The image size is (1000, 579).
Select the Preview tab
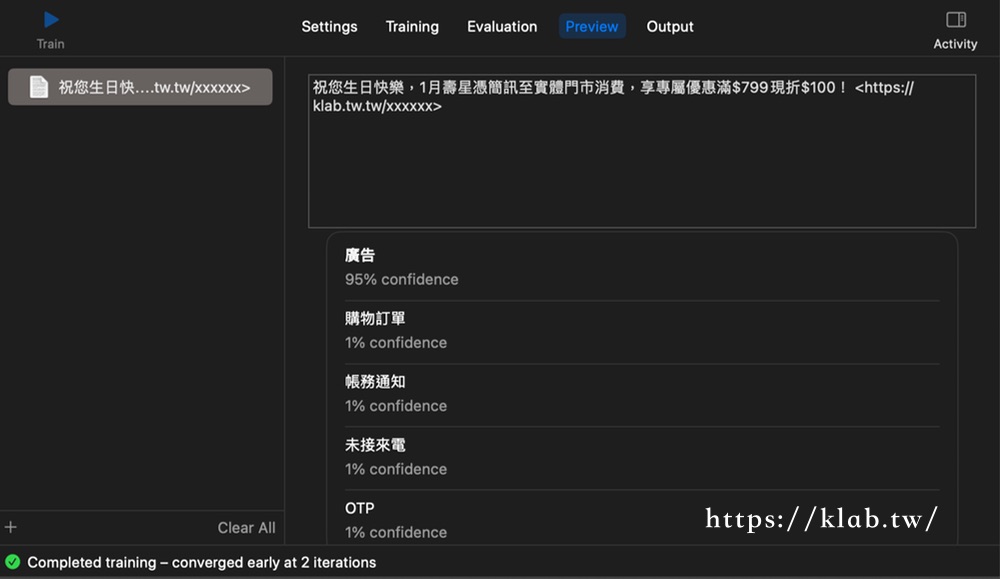[x=592, y=27]
